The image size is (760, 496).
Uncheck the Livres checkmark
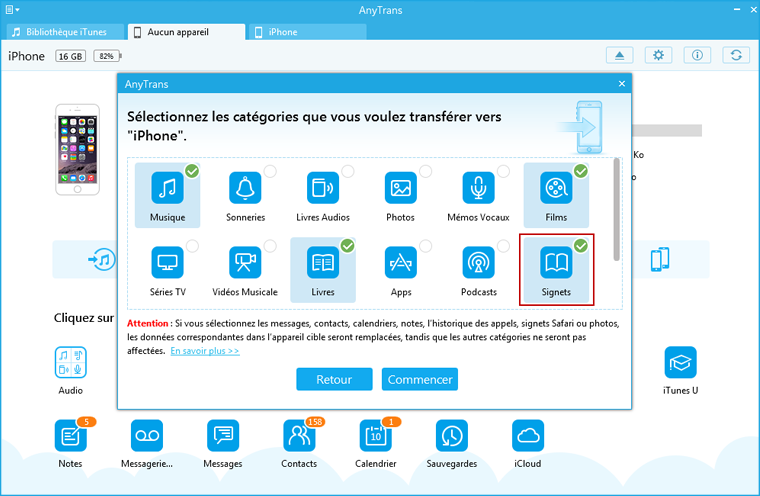(x=348, y=246)
